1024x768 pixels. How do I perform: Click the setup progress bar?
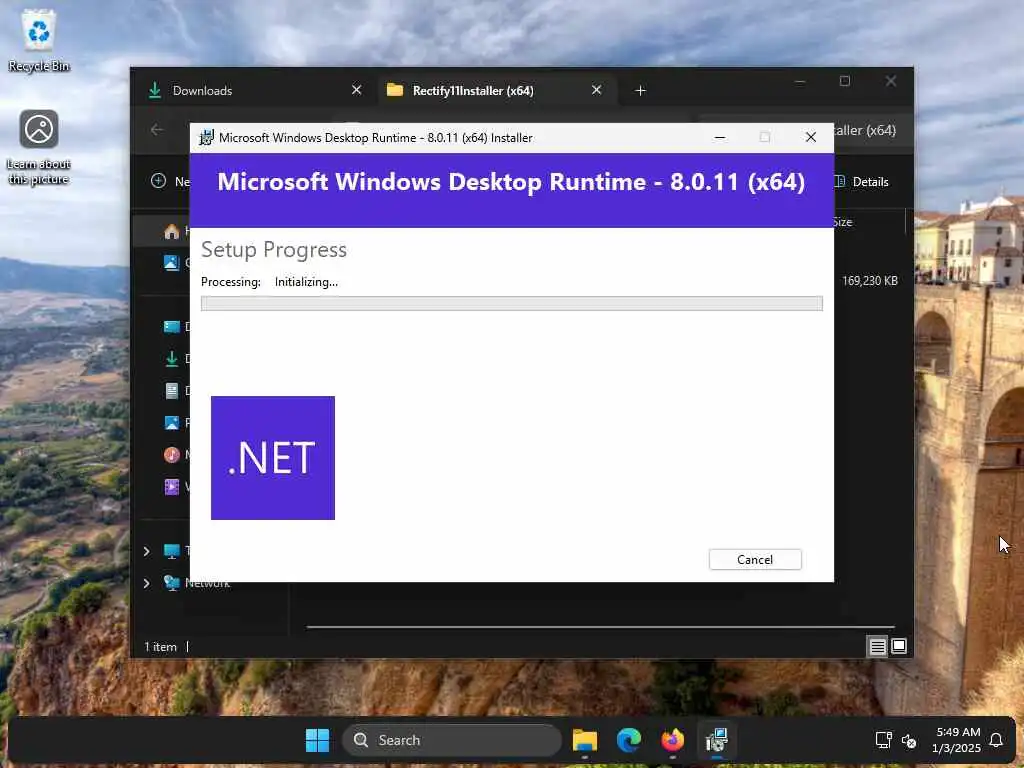point(511,303)
